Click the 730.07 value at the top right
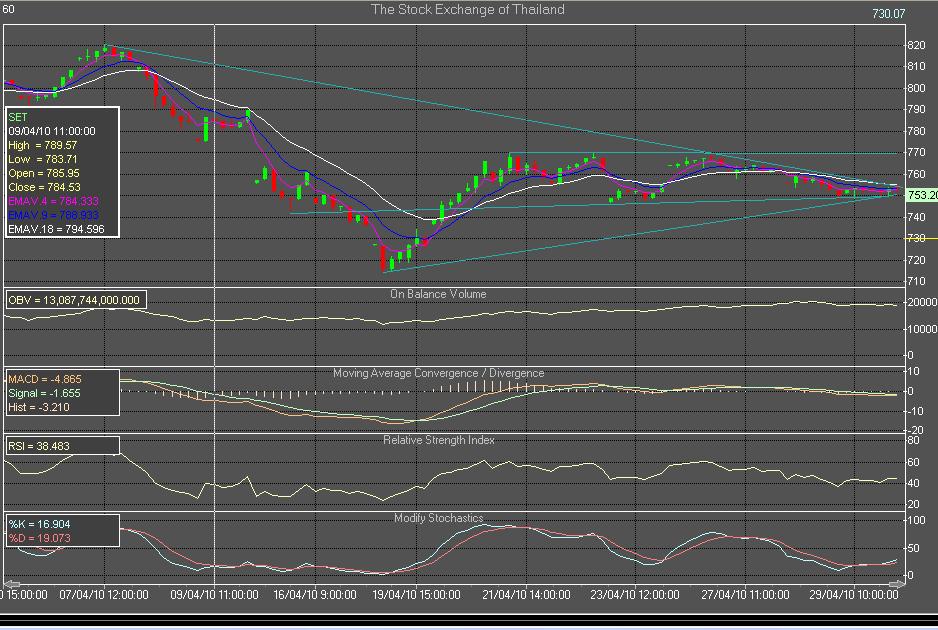The width and height of the screenshot is (938, 630). pyautogui.click(x=889, y=13)
